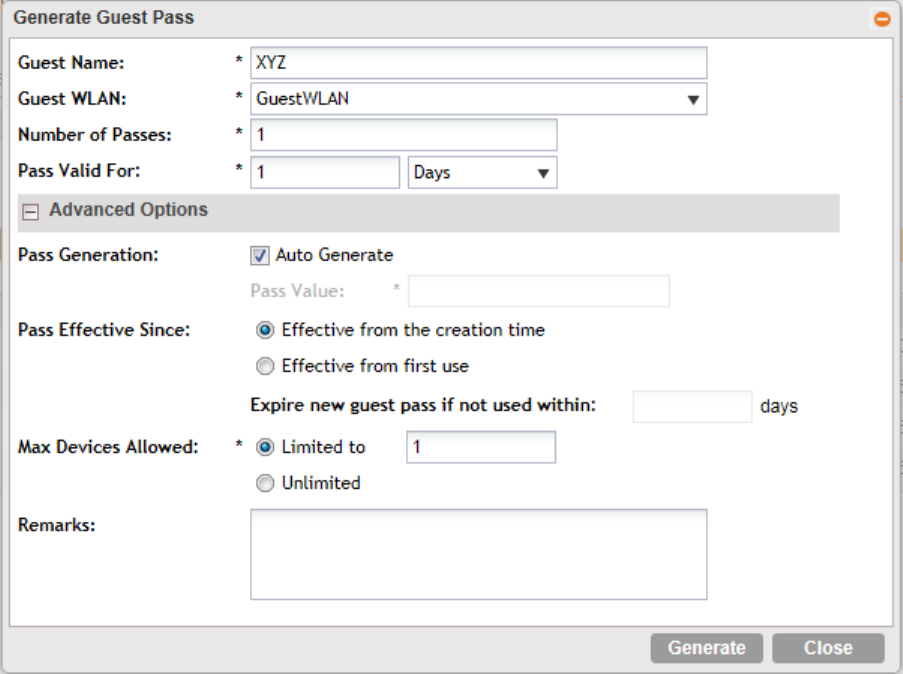Click the disabled Pass Value field
This screenshot has height=674, width=903.
tap(539, 291)
